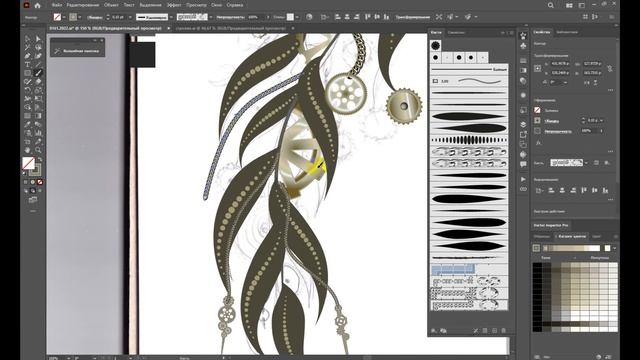Image resolution: width=640 pixels, height=360 pixels.
Task: Open the search icon in title bar
Action: point(551,5)
